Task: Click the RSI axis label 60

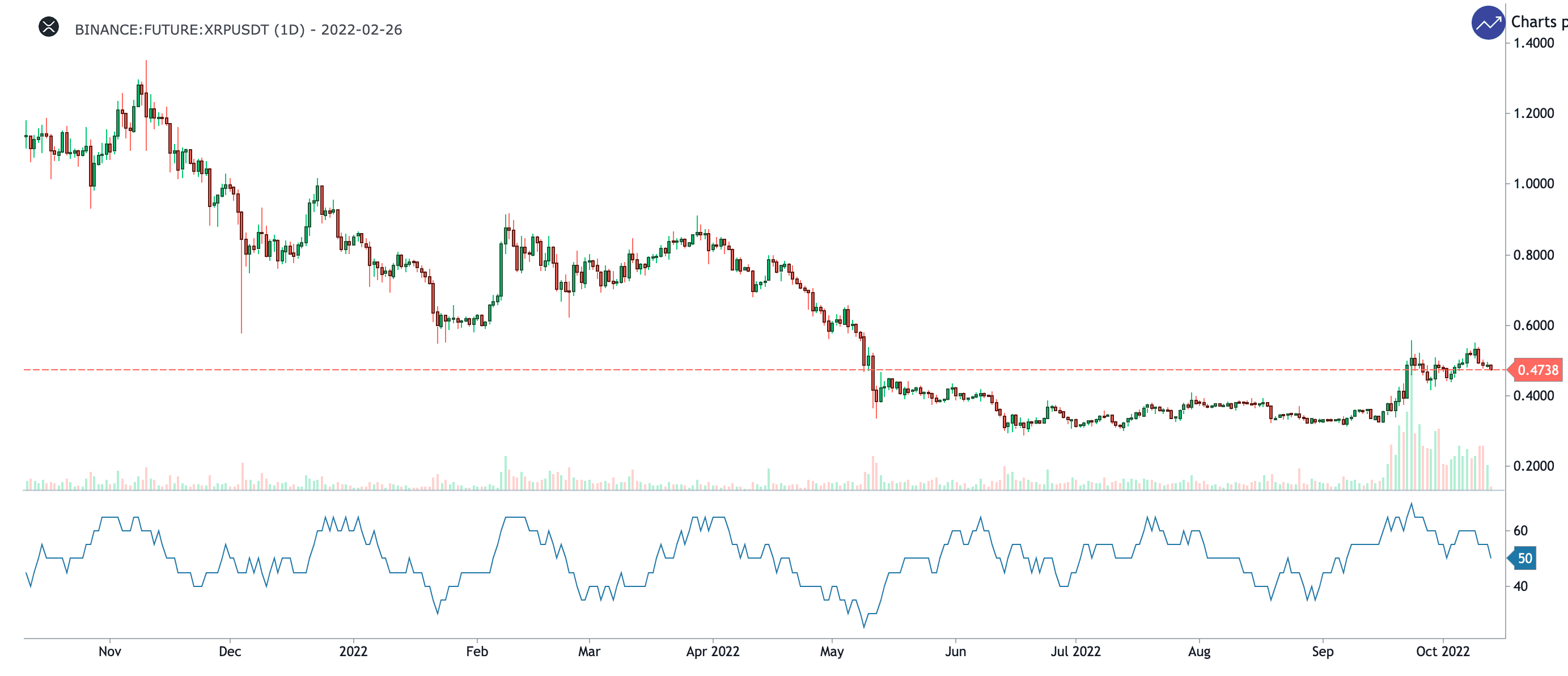Action: (1520, 530)
